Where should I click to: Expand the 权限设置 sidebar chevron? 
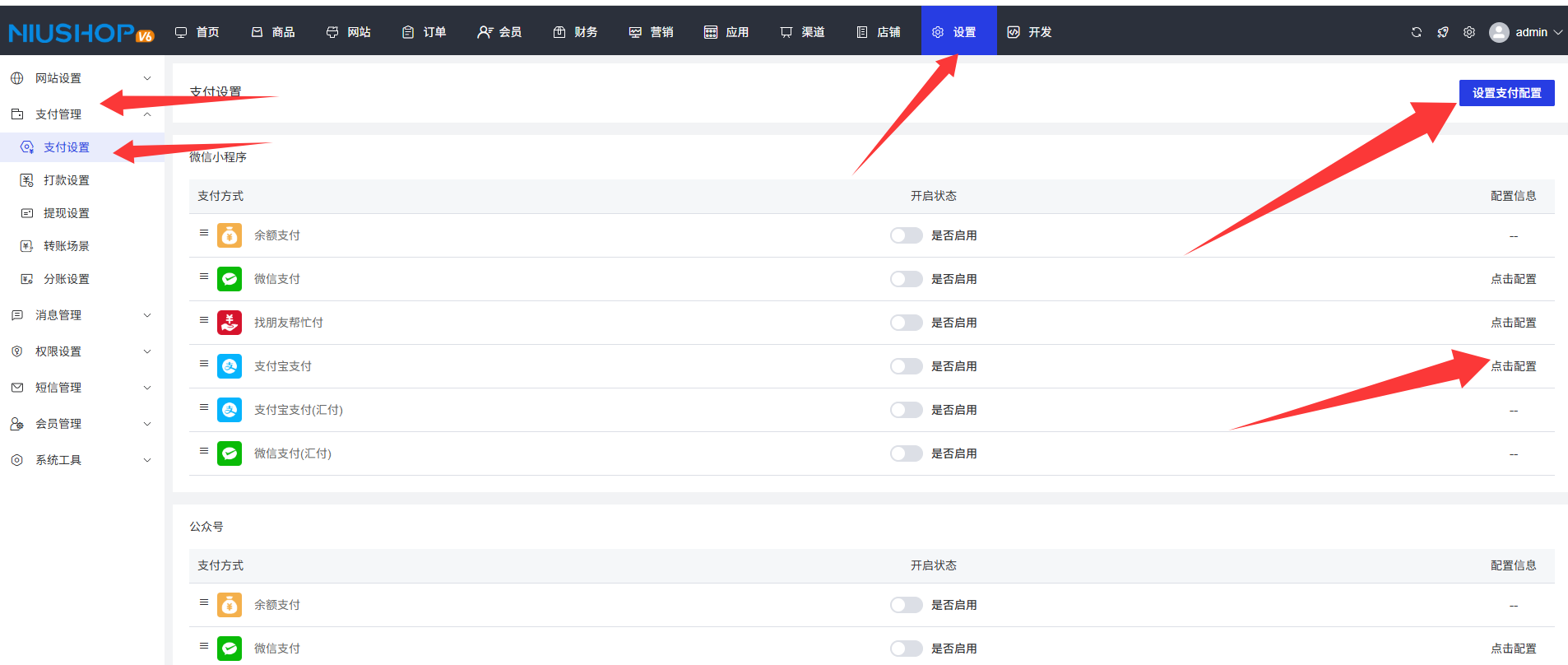147,351
